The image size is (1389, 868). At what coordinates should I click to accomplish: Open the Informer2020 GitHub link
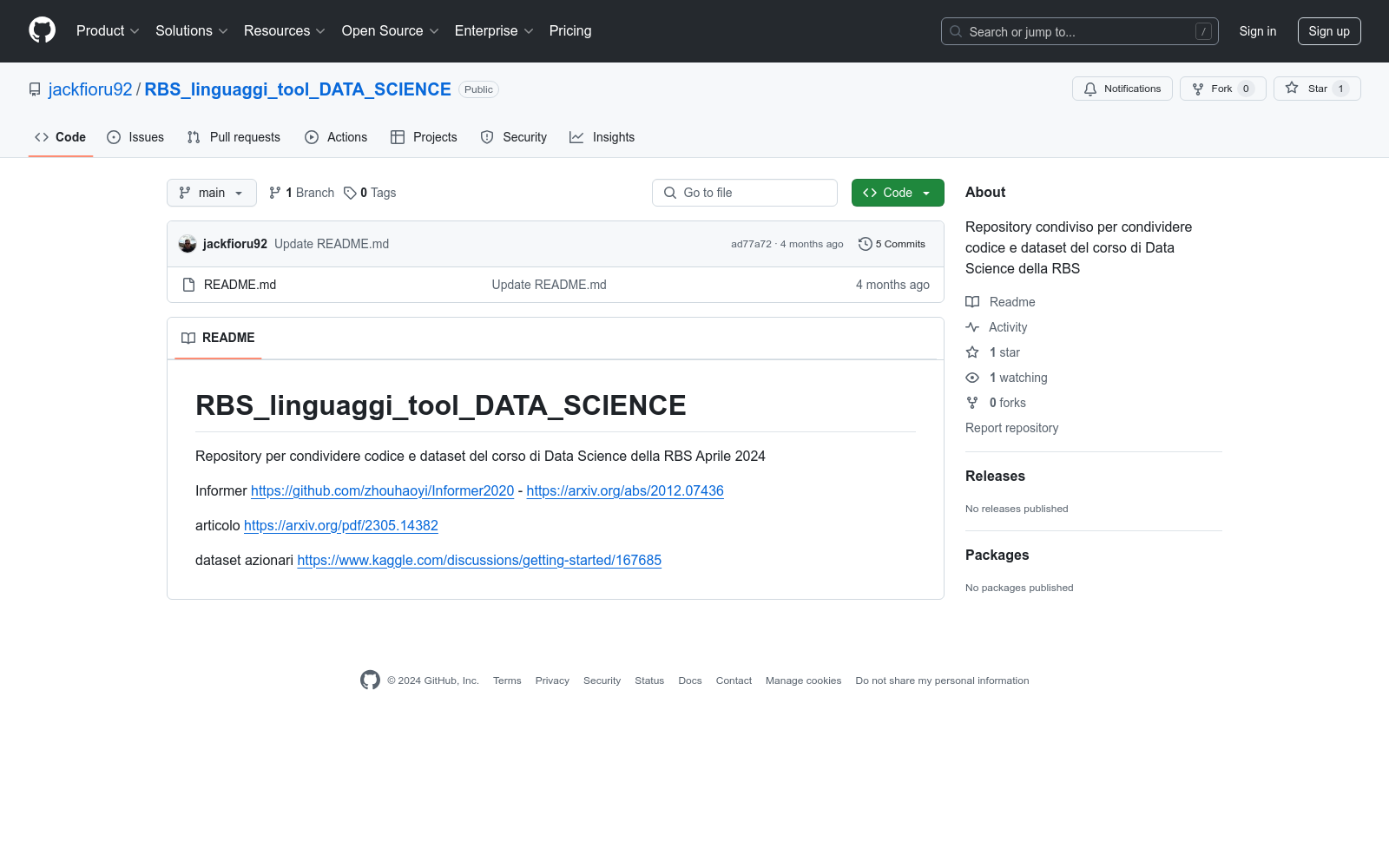(x=382, y=491)
